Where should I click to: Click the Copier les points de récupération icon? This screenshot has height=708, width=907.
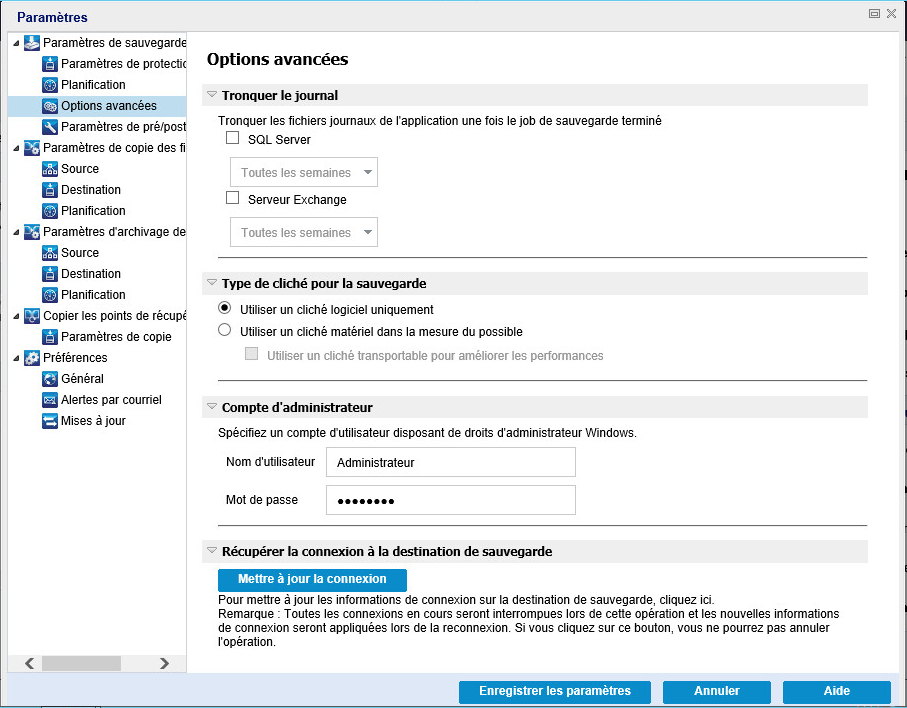(32, 316)
